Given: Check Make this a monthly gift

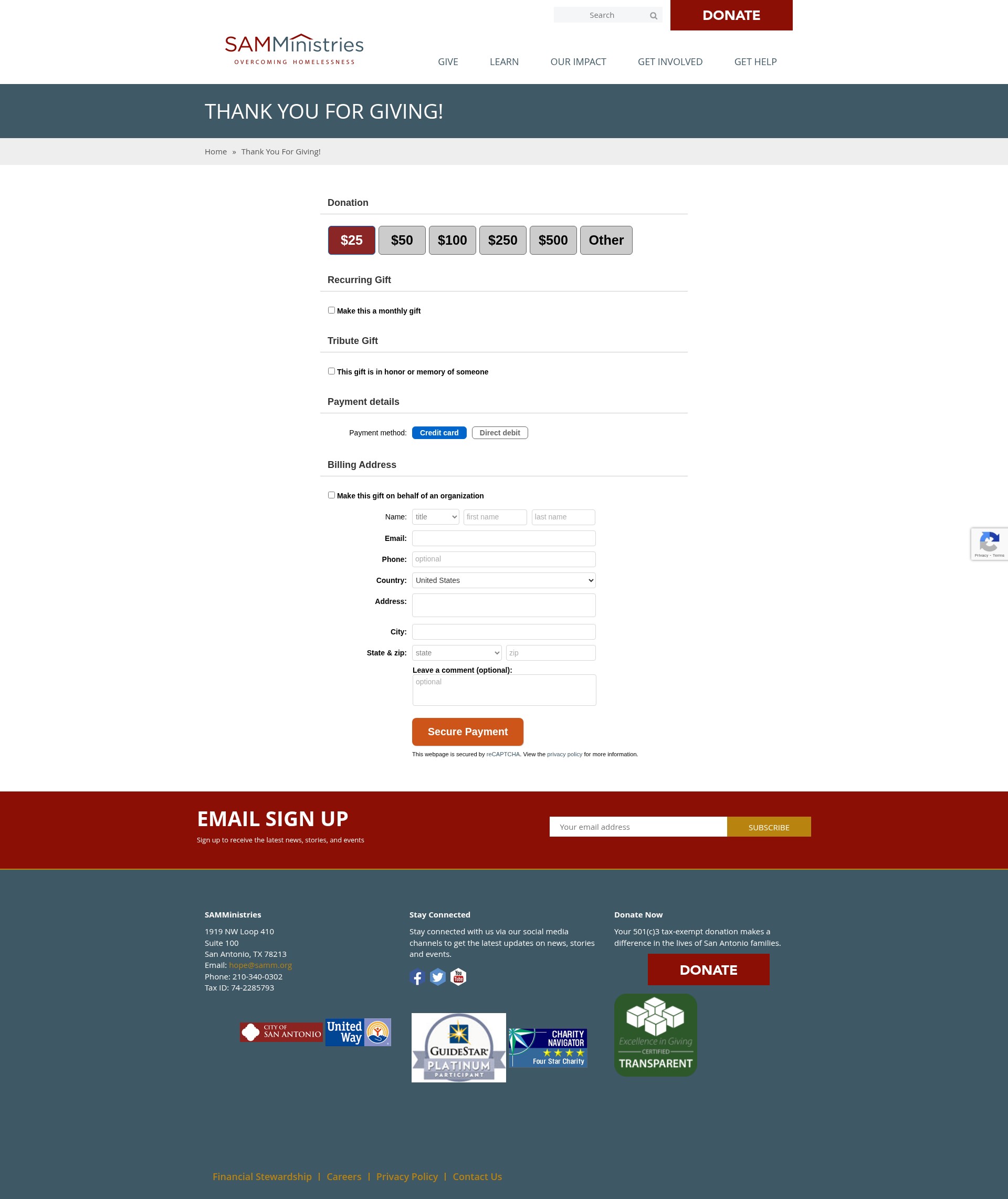Looking at the screenshot, I should 331,310.
